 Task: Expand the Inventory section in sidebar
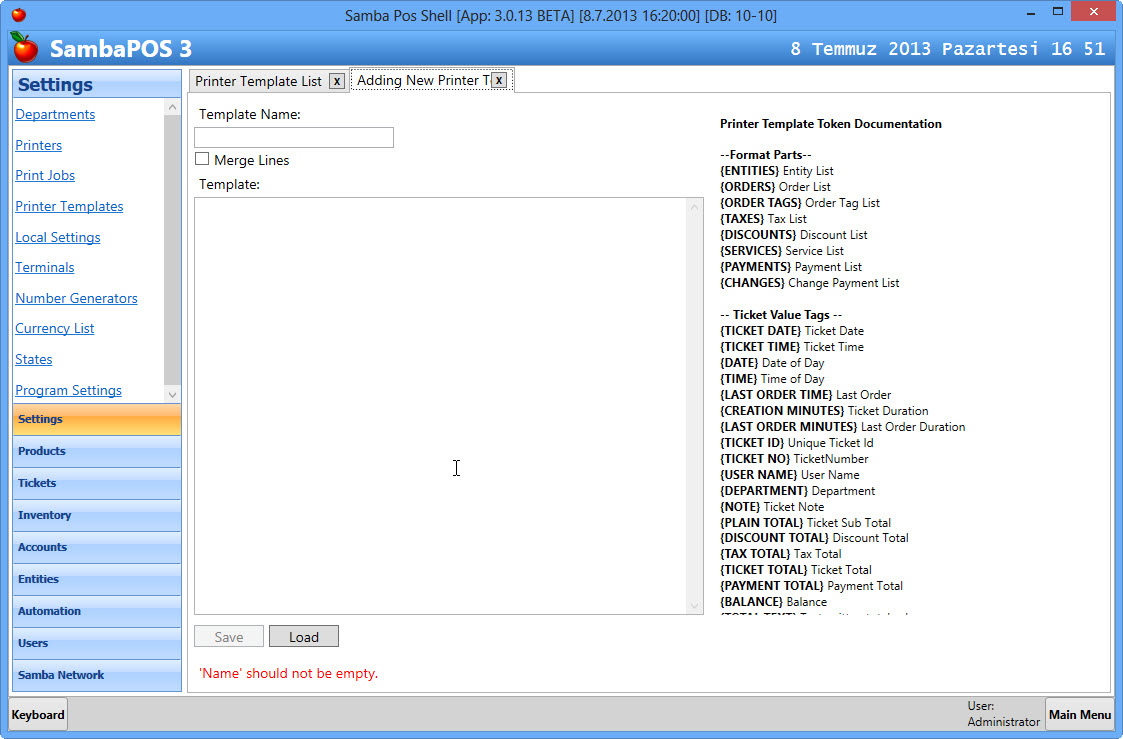point(96,515)
